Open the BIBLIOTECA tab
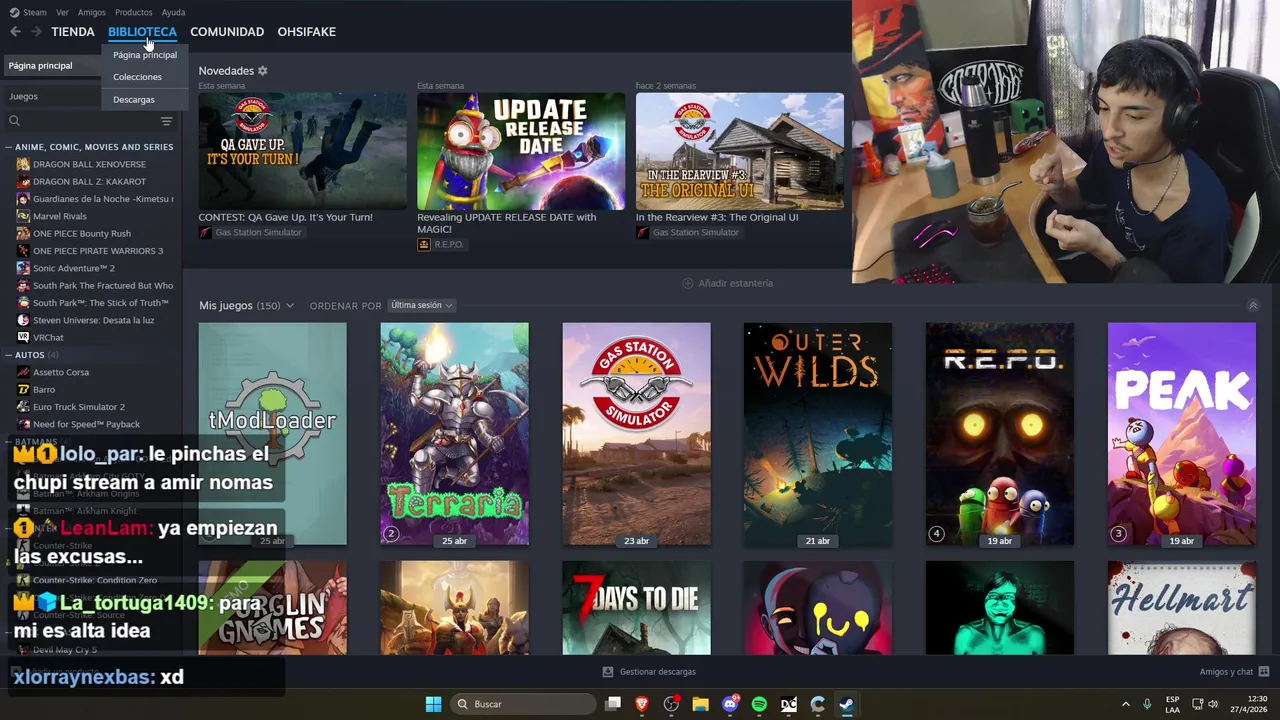 pos(142,32)
